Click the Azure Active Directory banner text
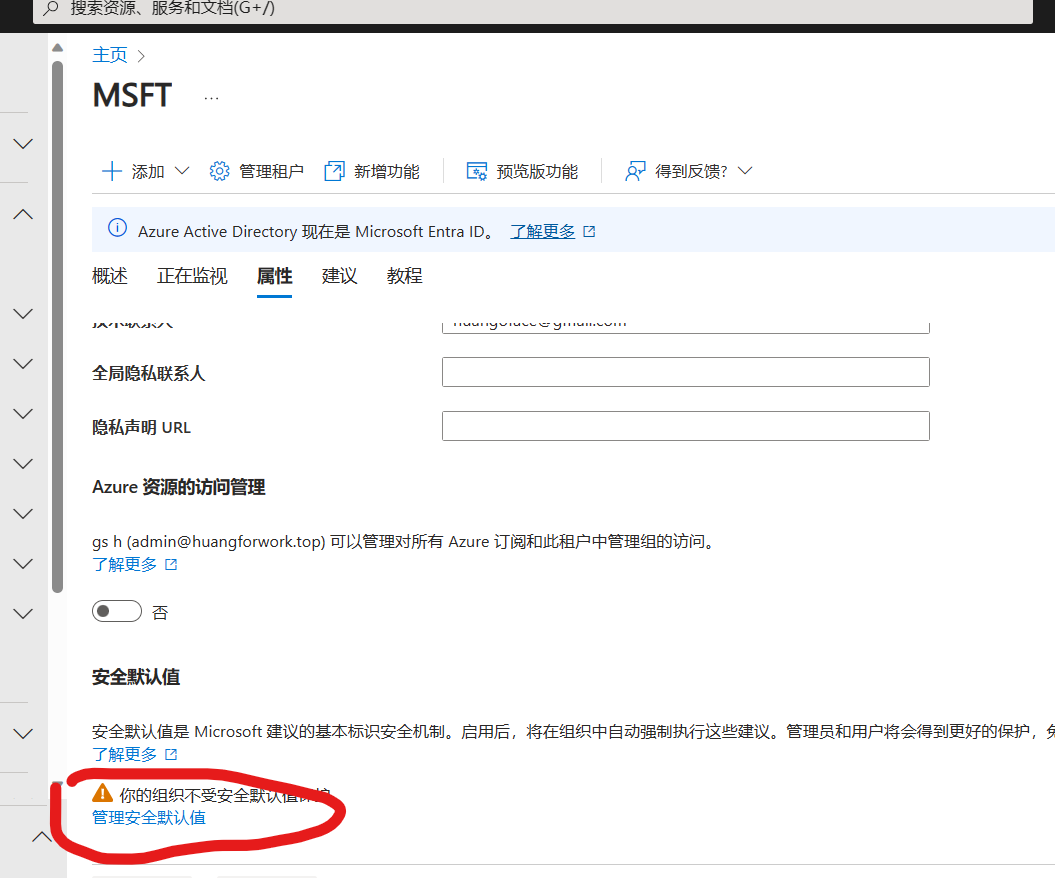1055x878 pixels. point(318,231)
